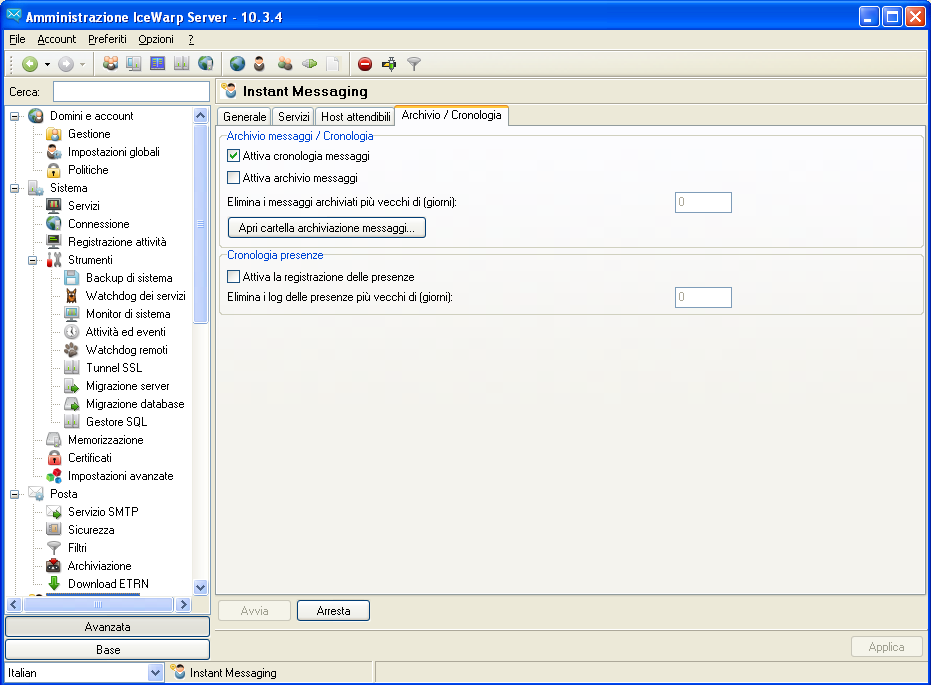
Task: Click the presence log days input field
Action: coord(703,297)
